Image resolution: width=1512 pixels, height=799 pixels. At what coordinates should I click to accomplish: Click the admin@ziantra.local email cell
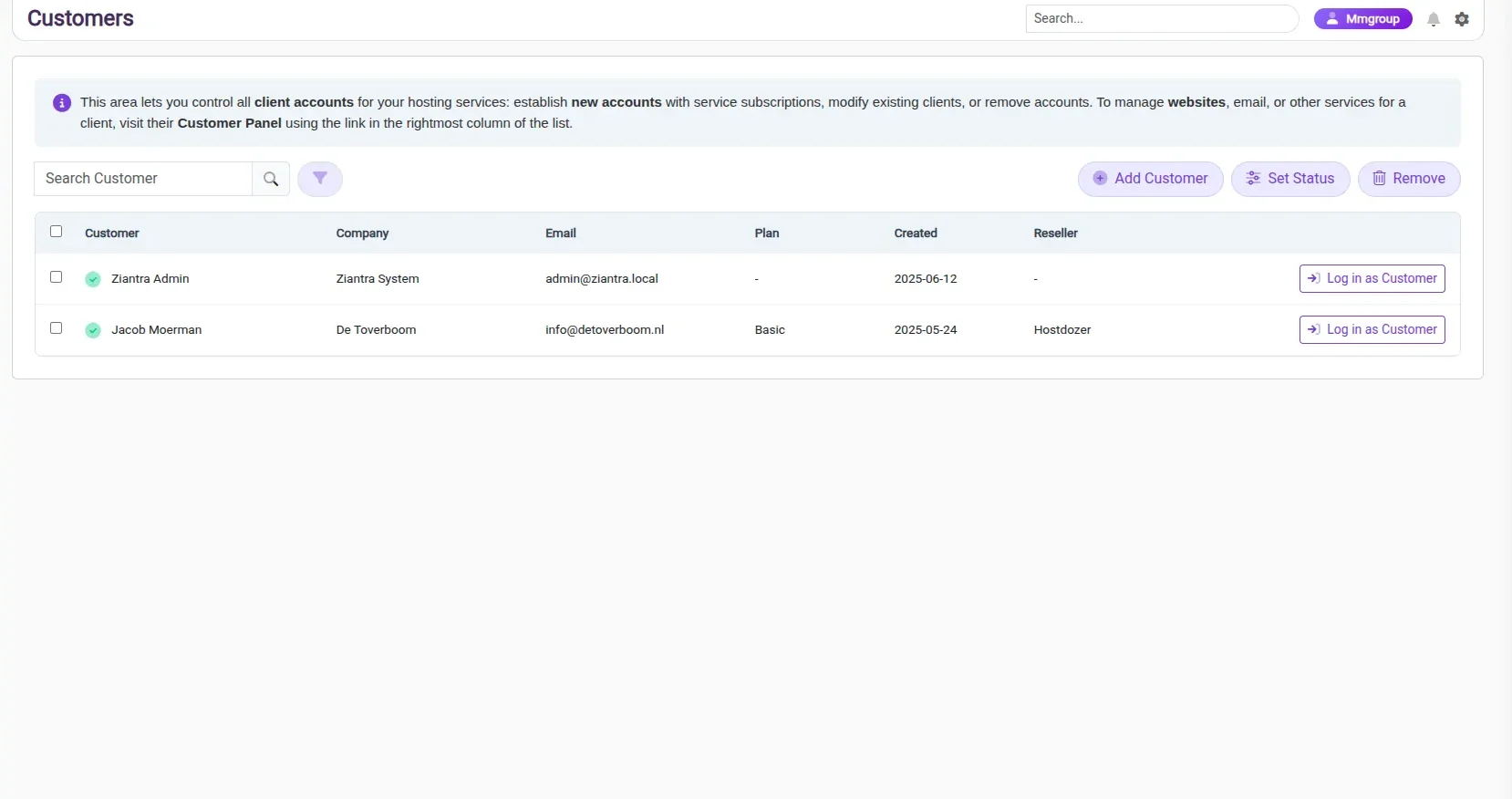(602, 279)
